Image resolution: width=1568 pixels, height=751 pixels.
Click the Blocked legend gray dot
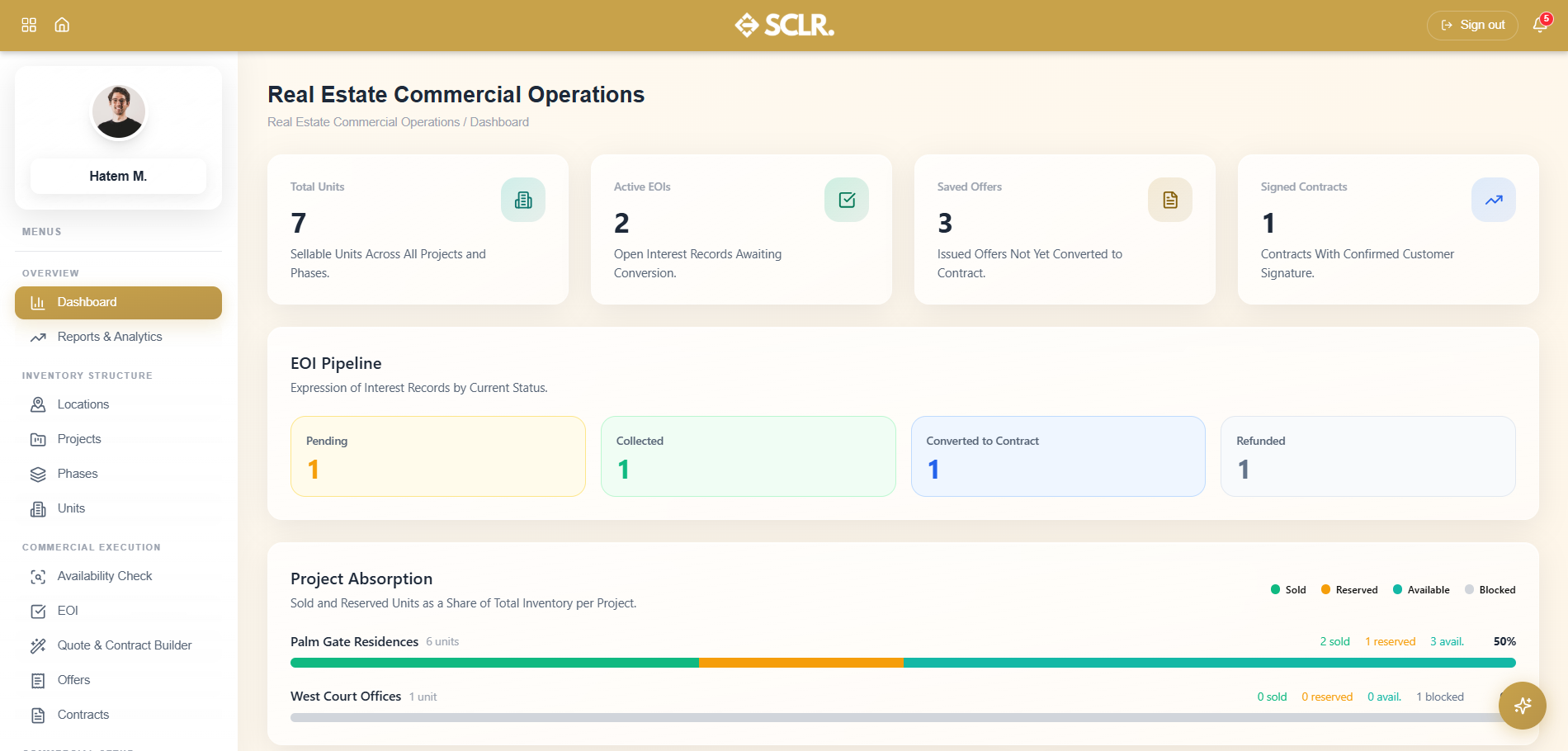pyautogui.click(x=1470, y=589)
